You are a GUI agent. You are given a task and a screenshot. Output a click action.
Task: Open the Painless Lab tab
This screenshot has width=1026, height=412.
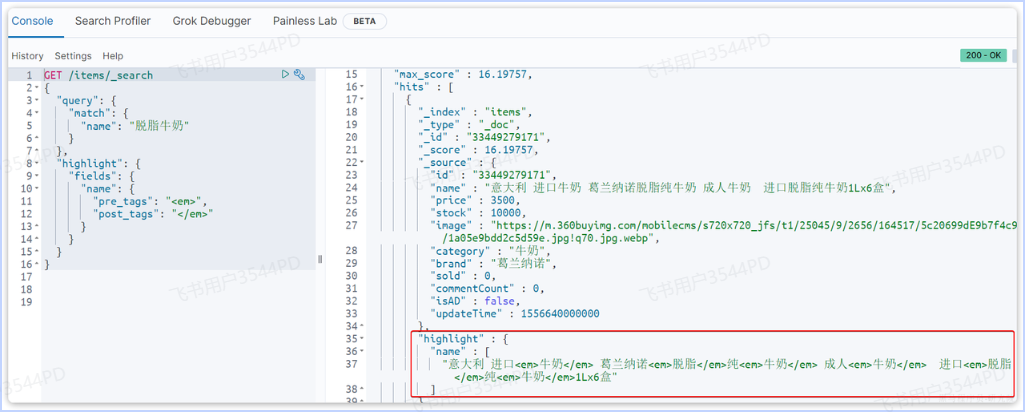305,21
